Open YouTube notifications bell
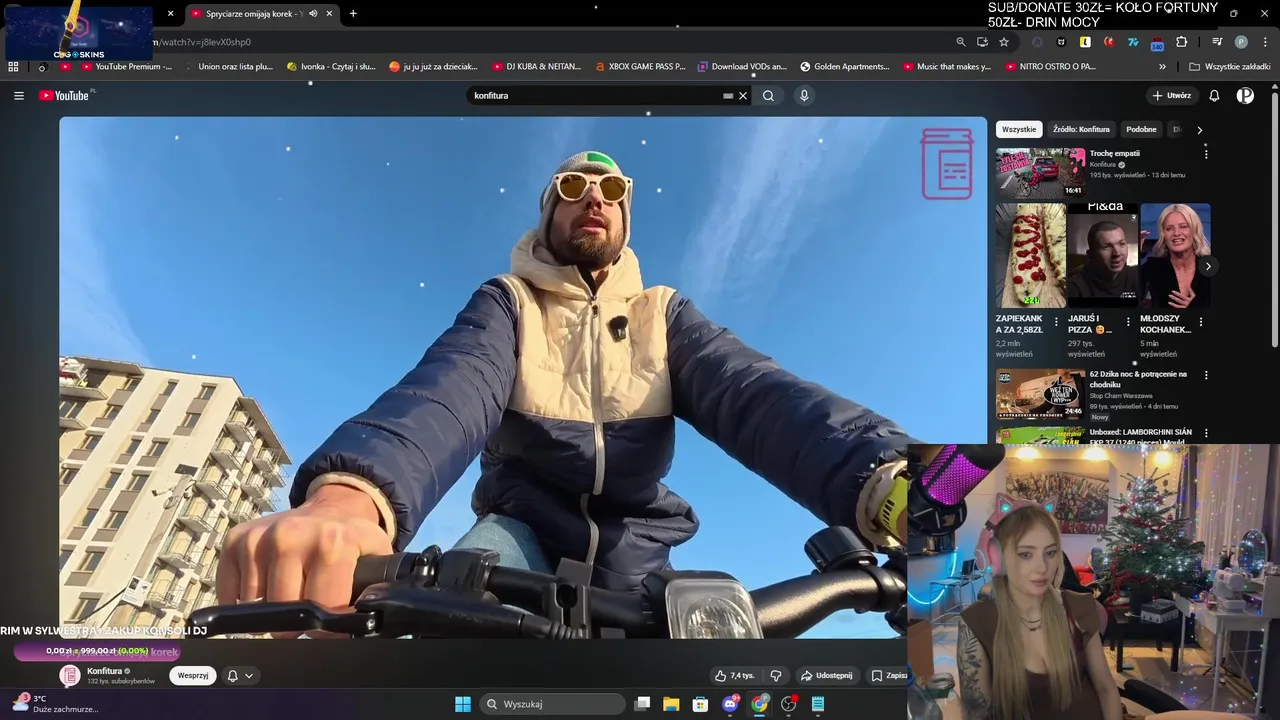The height and width of the screenshot is (720, 1280). (x=1214, y=96)
